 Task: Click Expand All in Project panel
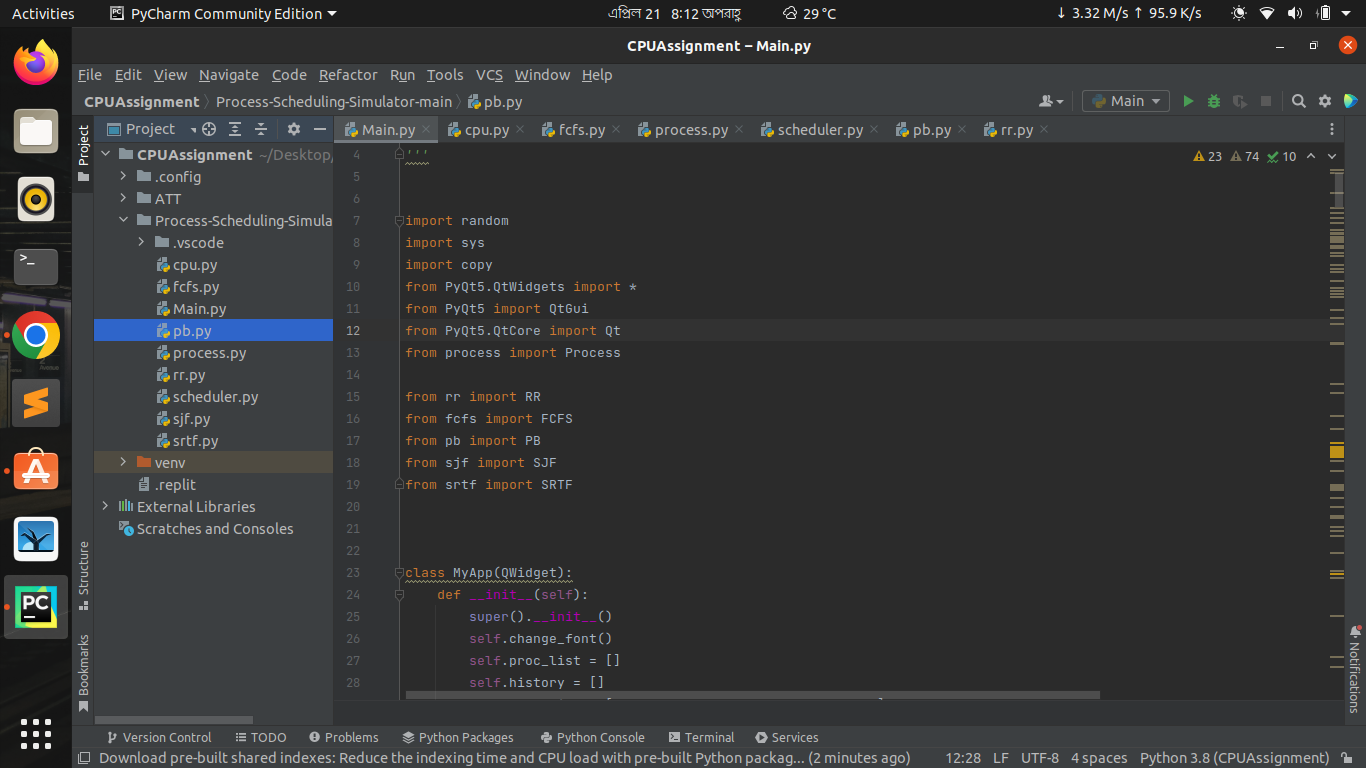(235, 129)
